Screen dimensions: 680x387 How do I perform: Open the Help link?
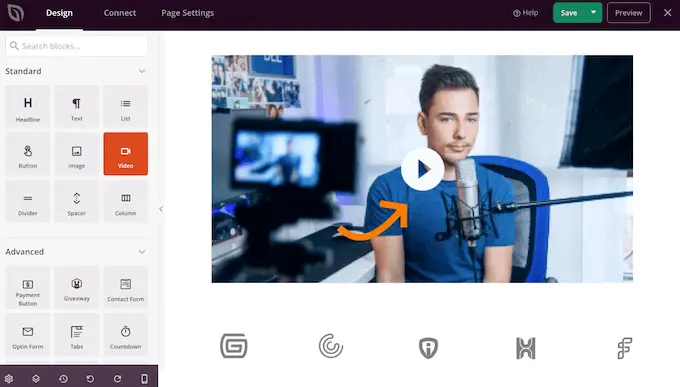526,13
